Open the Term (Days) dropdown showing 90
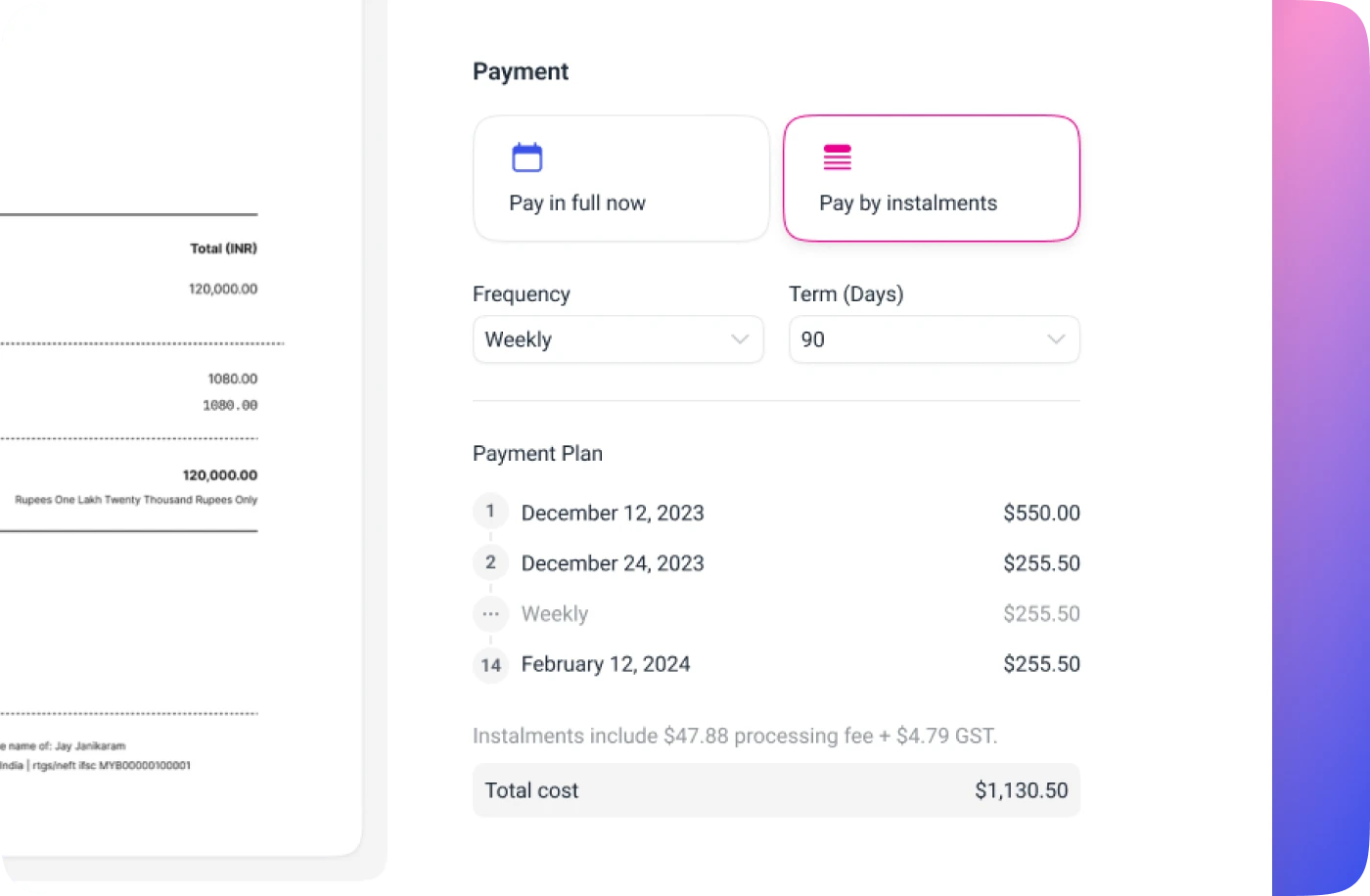The width and height of the screenshot is (1370, 896). click(x=934, y=339)
